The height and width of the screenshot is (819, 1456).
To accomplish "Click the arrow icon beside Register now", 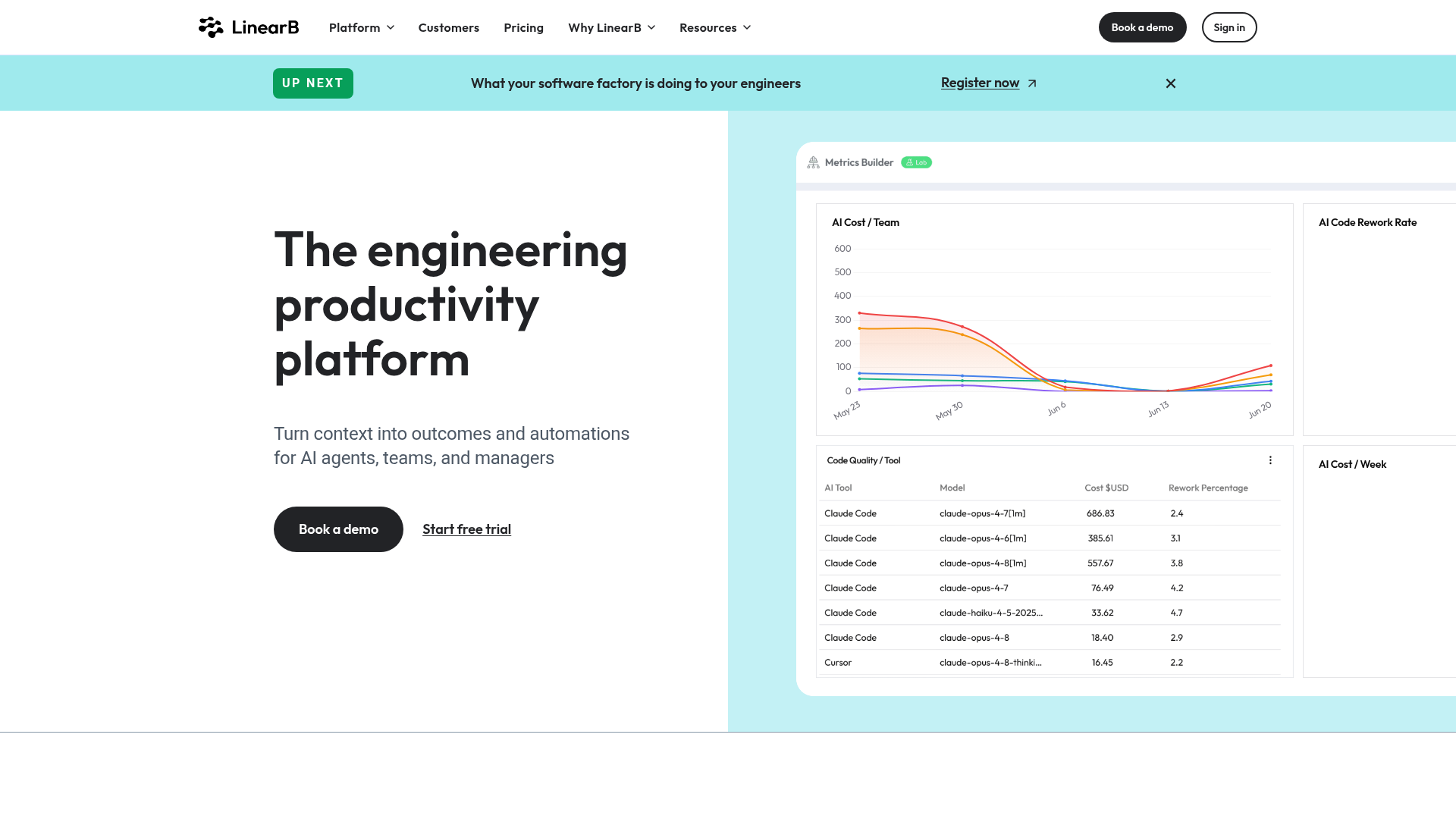I will [1032, 83].
